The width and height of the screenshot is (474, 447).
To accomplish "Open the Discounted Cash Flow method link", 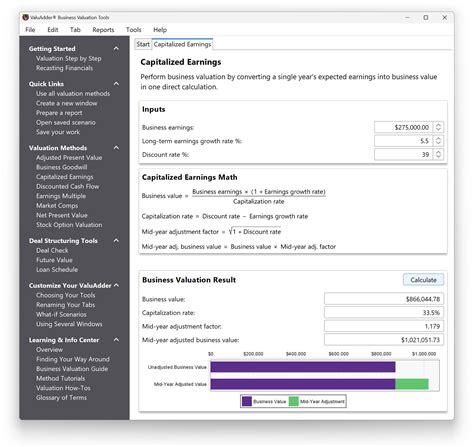I will tap(68, 186).
